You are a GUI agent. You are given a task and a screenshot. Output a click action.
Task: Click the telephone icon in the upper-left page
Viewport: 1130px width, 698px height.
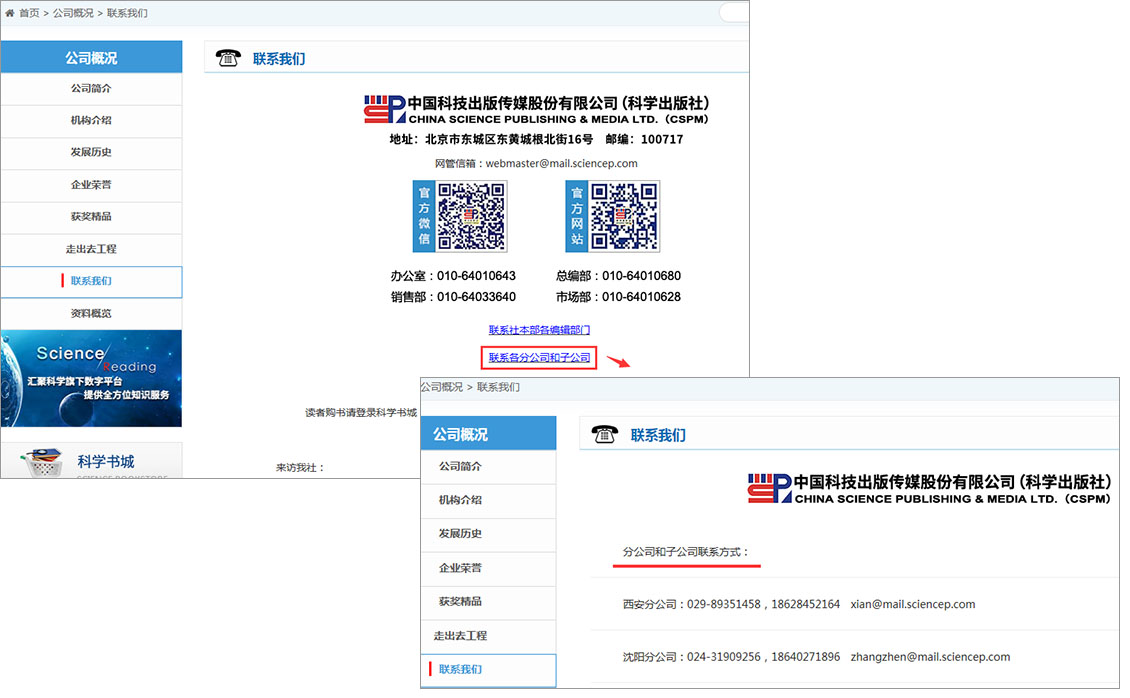tap(228, 58)
